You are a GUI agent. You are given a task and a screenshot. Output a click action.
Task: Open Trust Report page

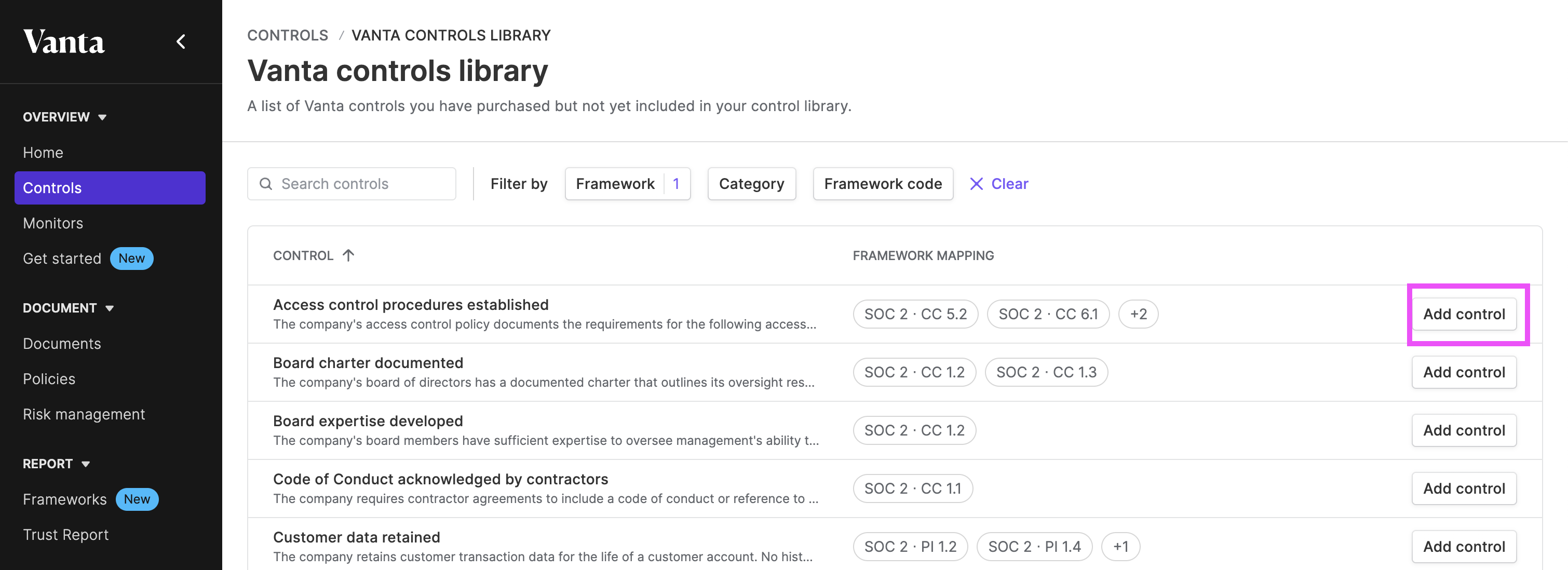(65, 535)
